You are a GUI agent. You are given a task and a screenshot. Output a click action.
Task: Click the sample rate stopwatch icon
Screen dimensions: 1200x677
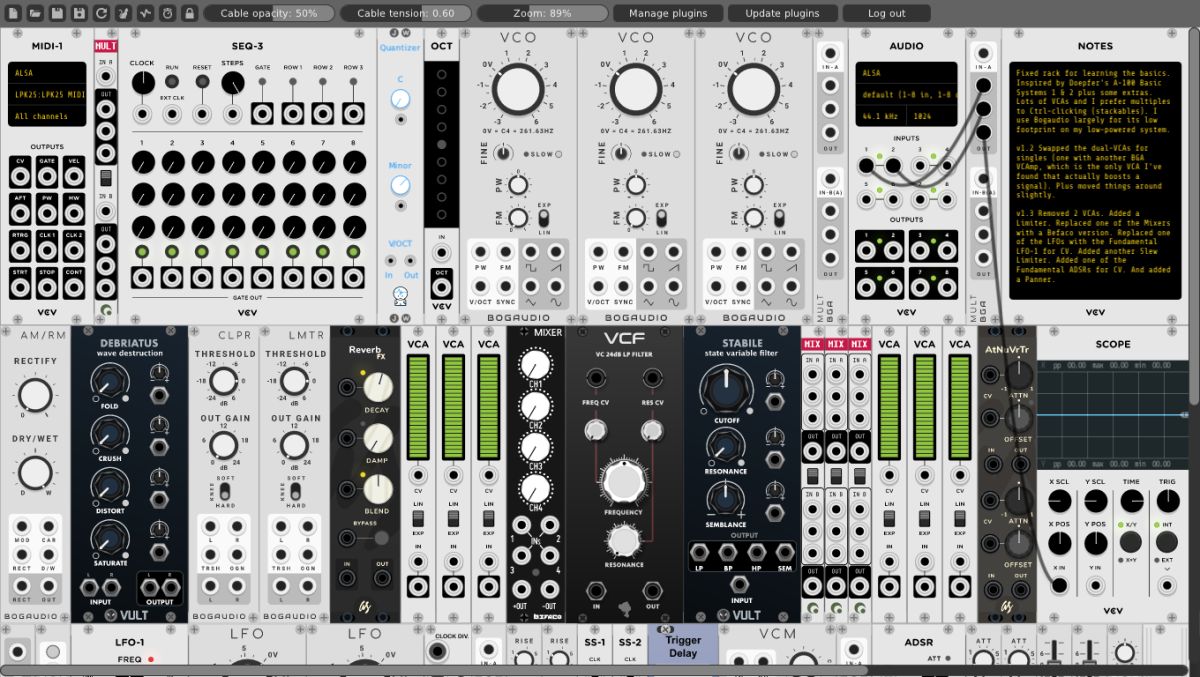coord(167,13)
